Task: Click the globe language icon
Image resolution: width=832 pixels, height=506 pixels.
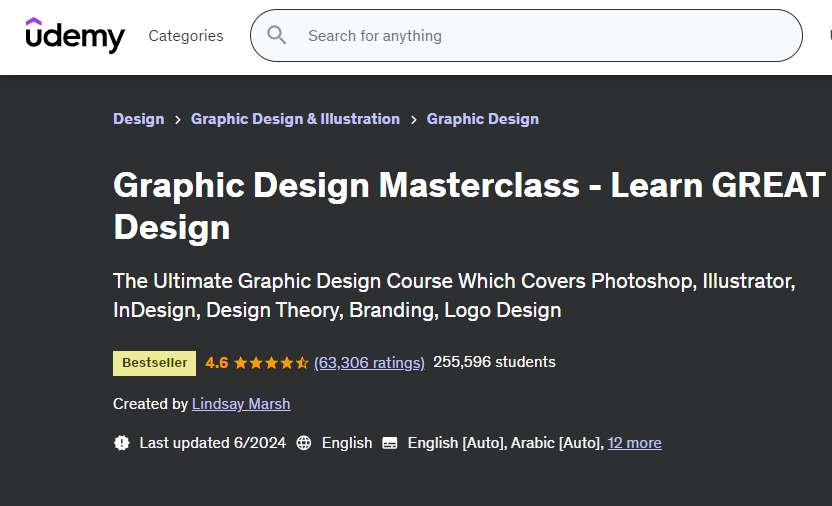Action: click(304, 443)
